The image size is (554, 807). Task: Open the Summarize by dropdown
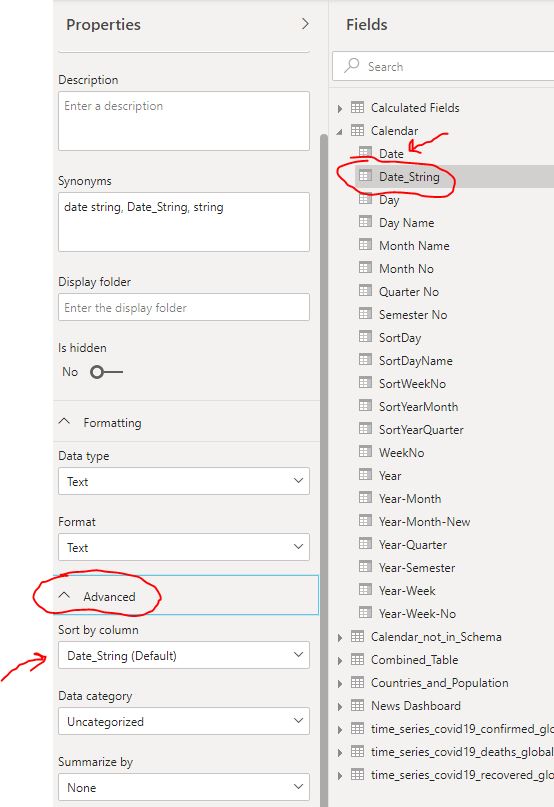pyautogui.click(x=184, y=786)
